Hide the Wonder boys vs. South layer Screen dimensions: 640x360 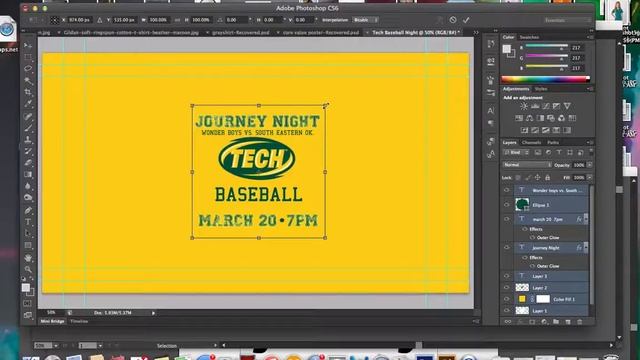pos(507,190)
